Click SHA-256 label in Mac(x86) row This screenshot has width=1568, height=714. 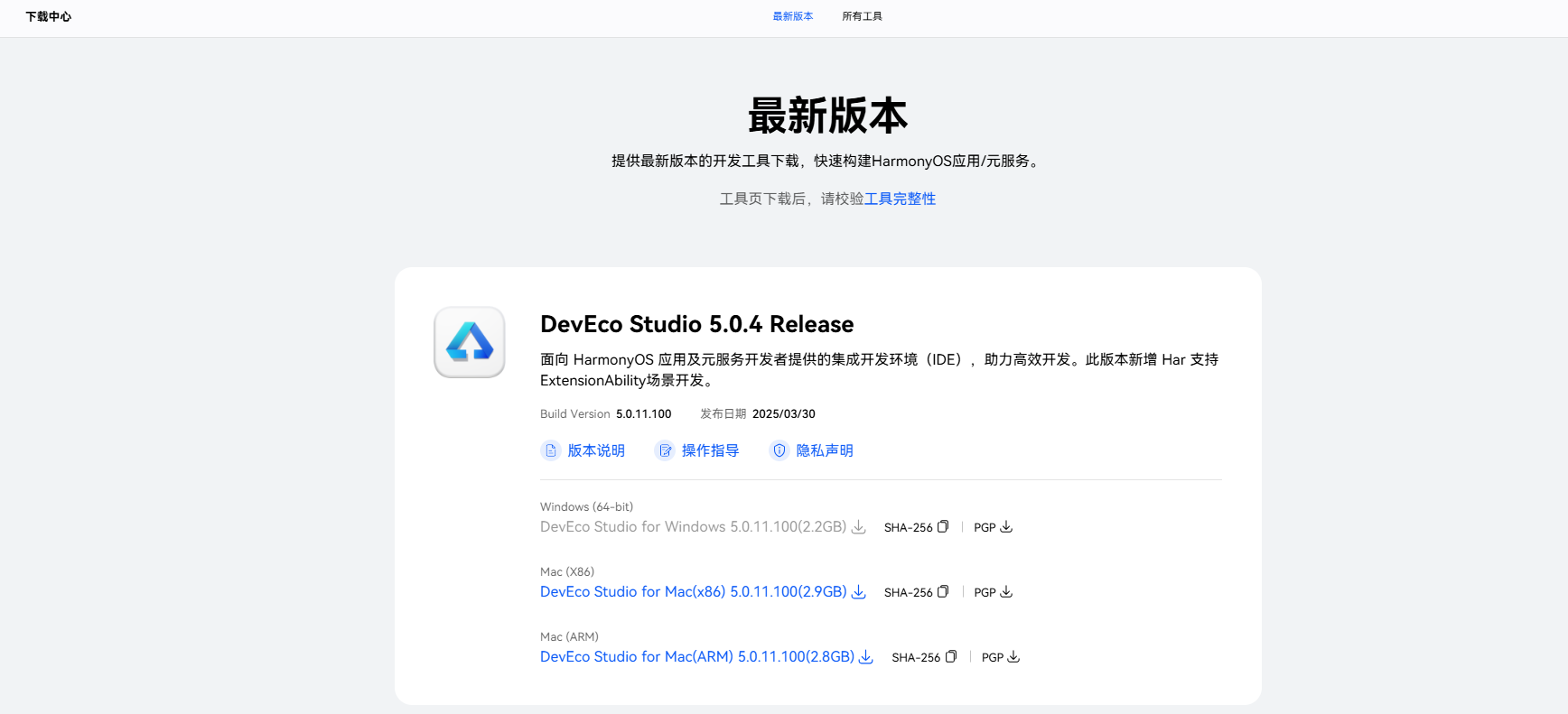[909, 593]
